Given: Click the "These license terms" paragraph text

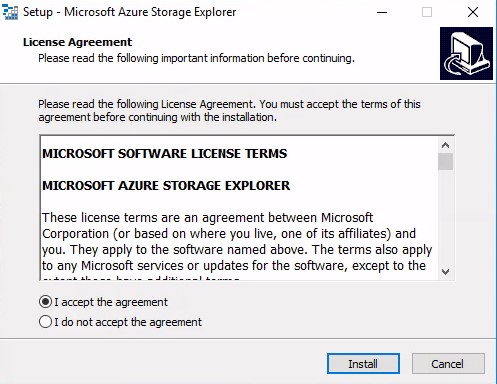Looking at the screenshot, I should tap(237, 242).
